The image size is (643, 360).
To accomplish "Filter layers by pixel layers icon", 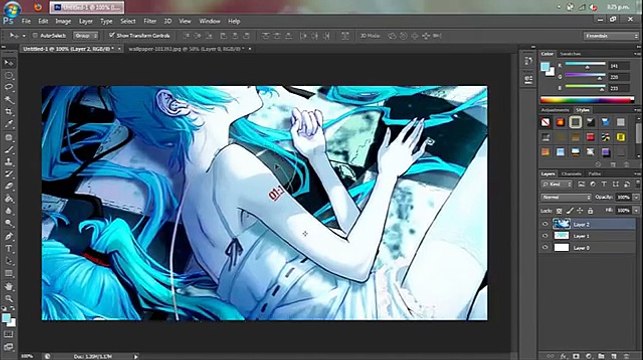I will (581, 185).
